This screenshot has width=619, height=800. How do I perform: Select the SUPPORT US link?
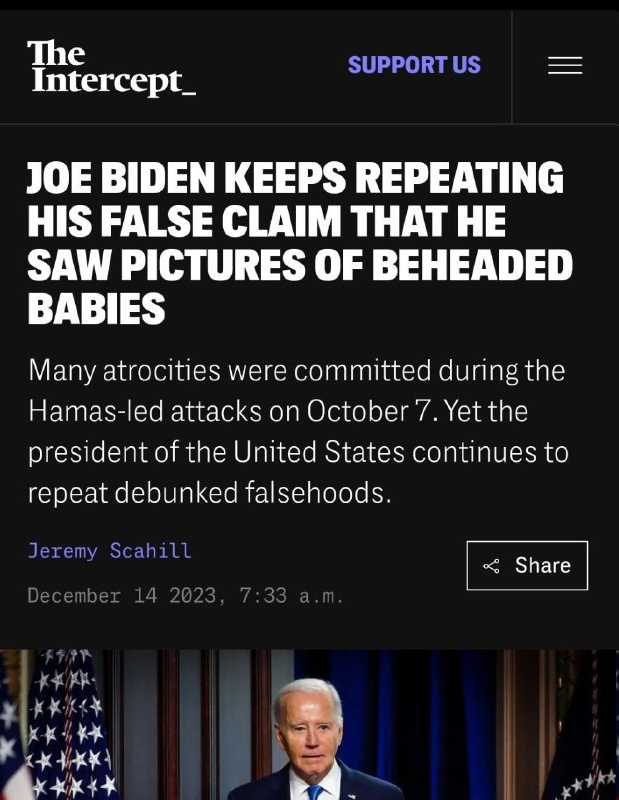(414, 65)
